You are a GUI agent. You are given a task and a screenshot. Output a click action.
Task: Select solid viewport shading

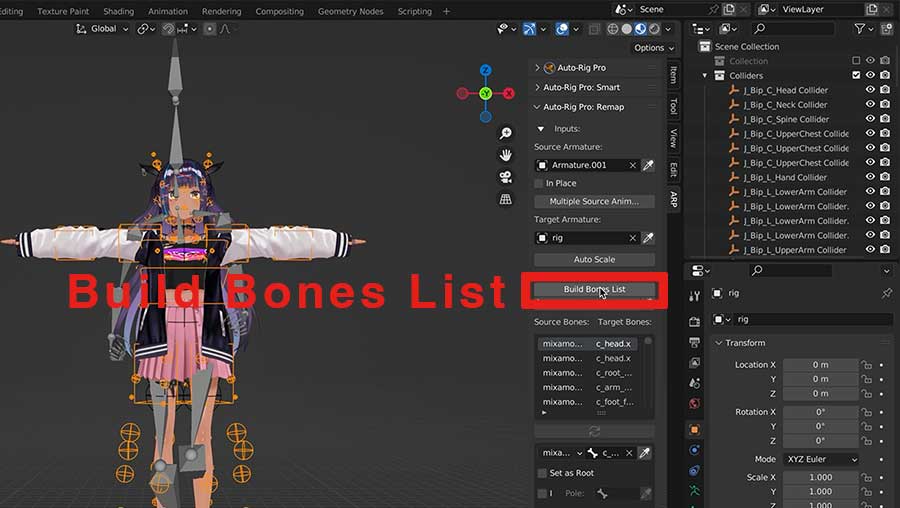(627, 29)
